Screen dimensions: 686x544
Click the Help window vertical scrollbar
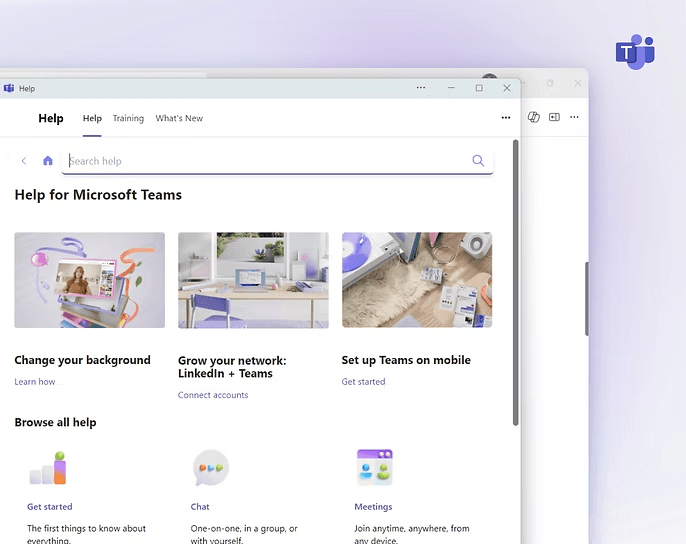516,283
